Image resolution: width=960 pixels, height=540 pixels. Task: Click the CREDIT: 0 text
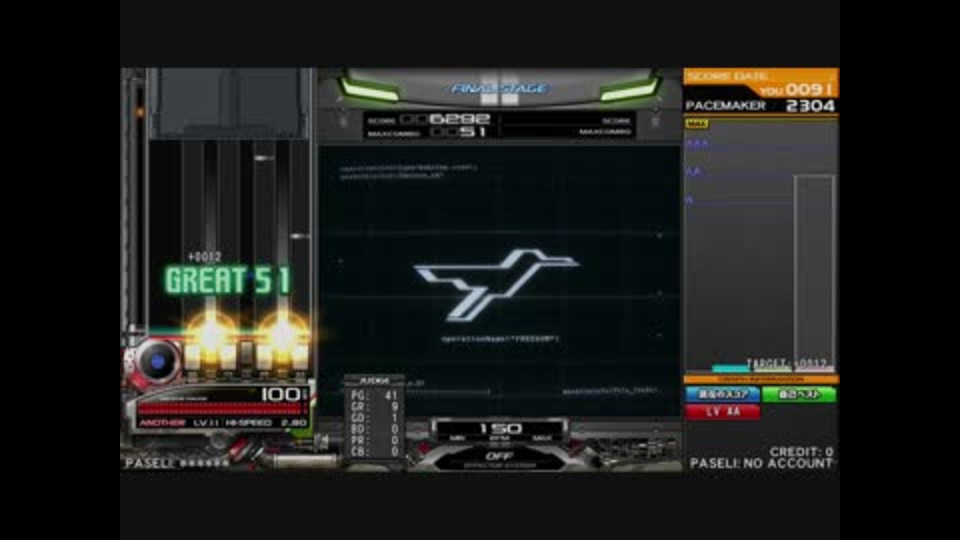coord(801,452)
